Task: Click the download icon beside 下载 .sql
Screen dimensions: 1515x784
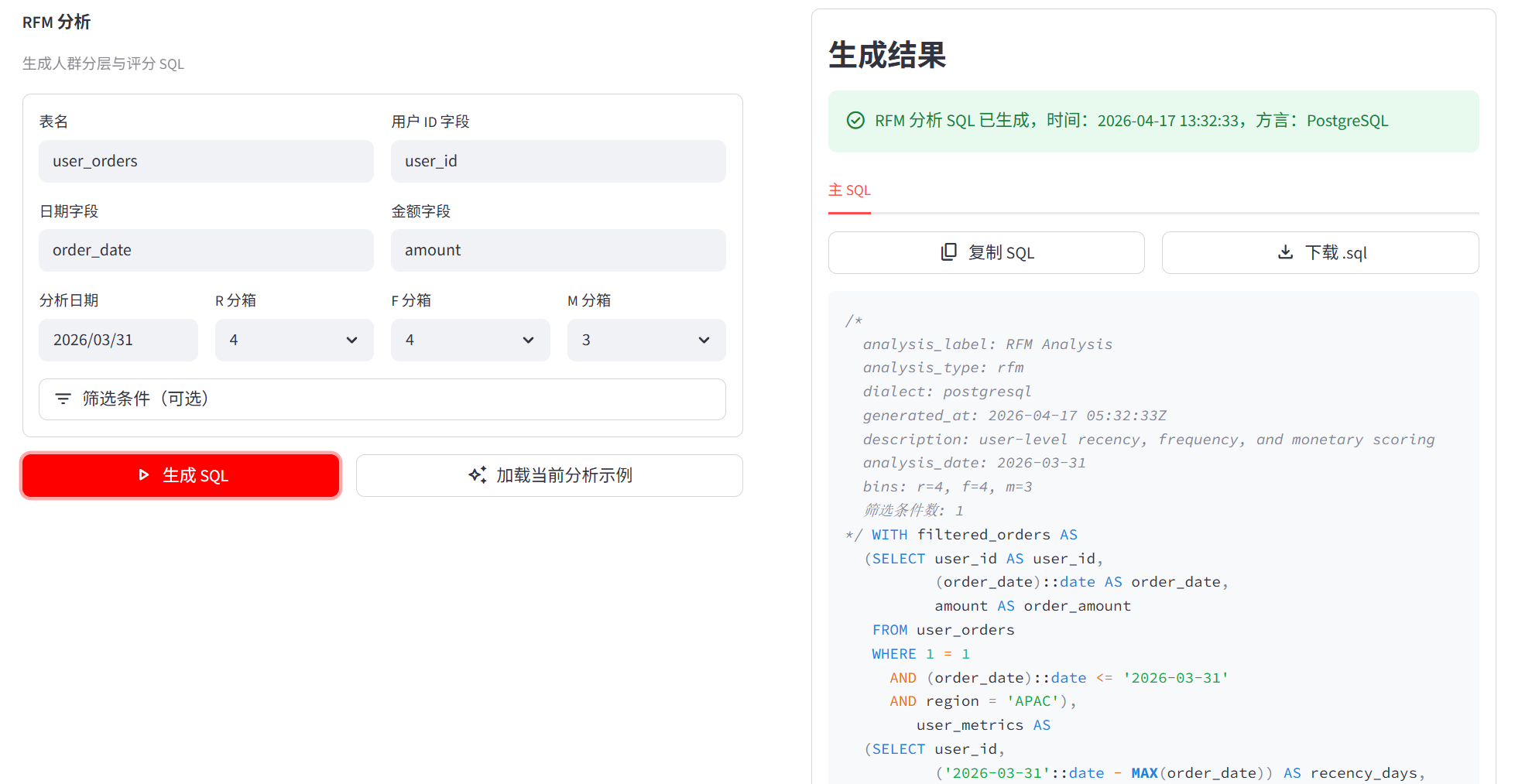Action: (1285, 252)
